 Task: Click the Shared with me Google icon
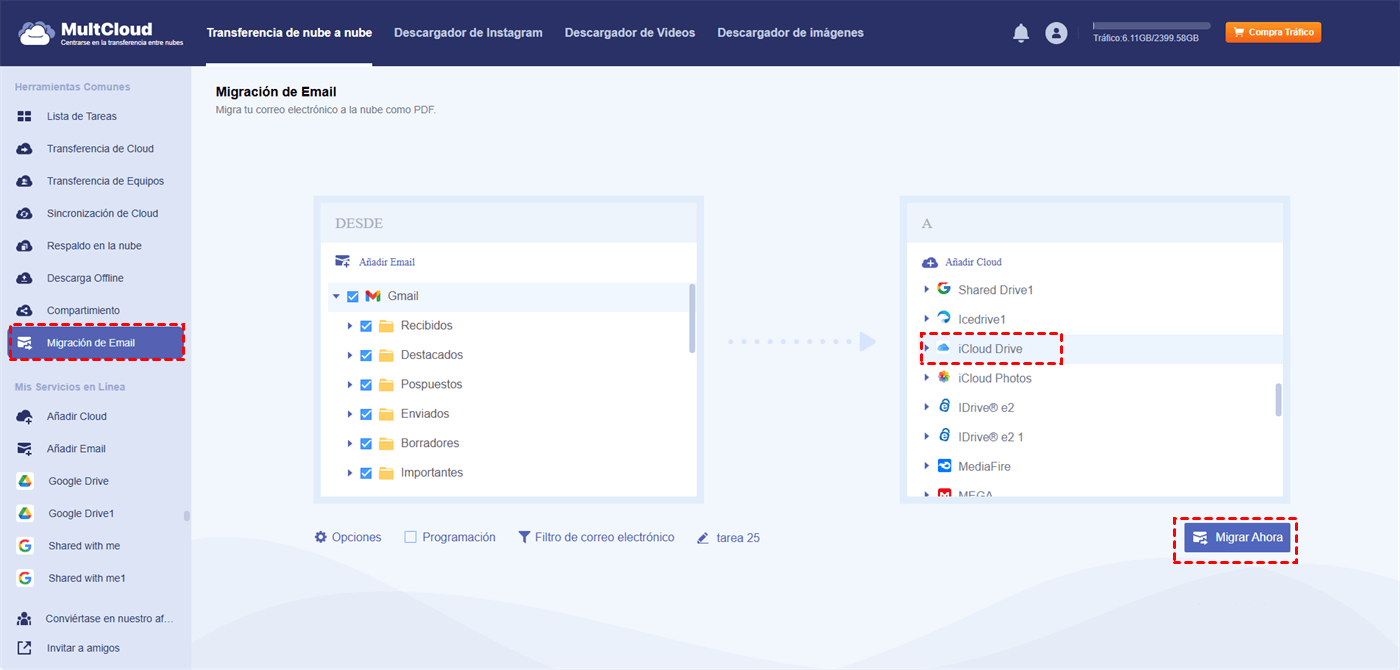(25, 546)
